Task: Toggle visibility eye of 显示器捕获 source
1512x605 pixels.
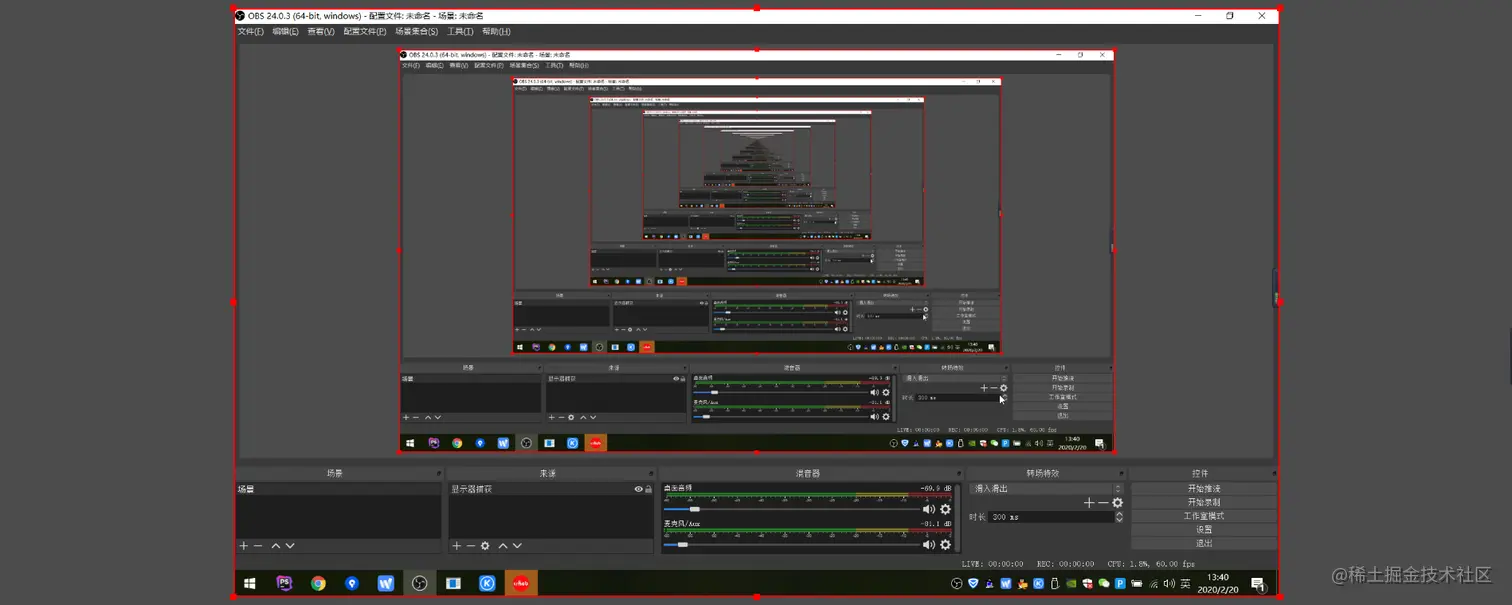Action: pos(639,489)
